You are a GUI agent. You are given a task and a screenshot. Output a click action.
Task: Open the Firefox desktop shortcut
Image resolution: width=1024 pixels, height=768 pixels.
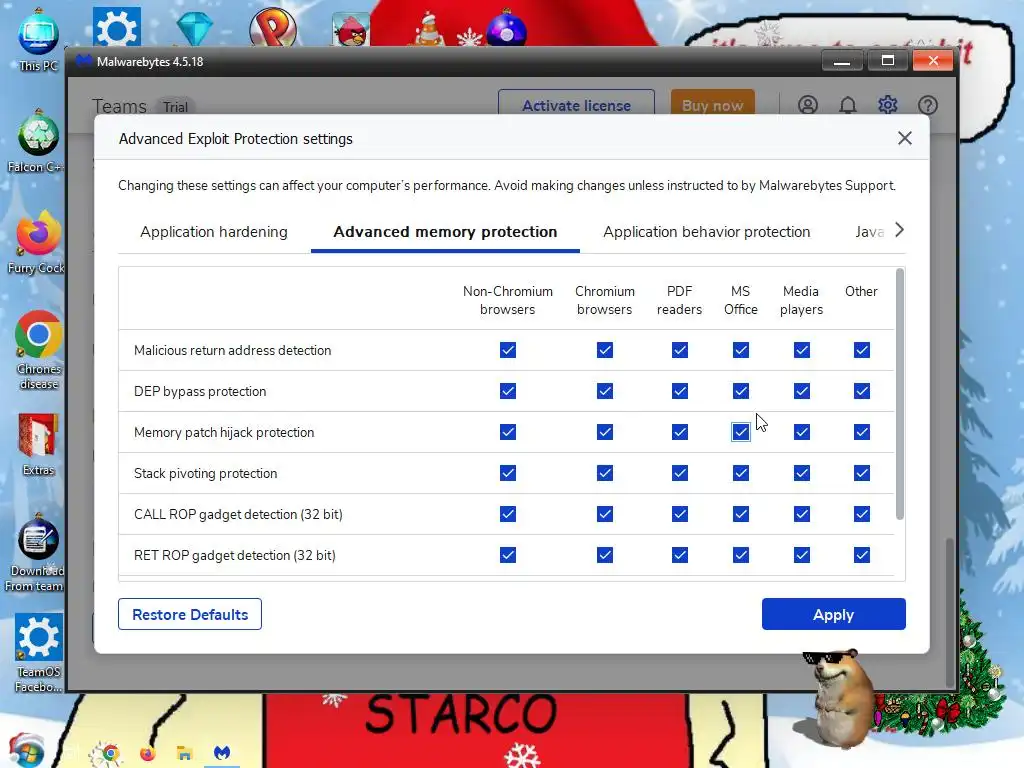38,243
